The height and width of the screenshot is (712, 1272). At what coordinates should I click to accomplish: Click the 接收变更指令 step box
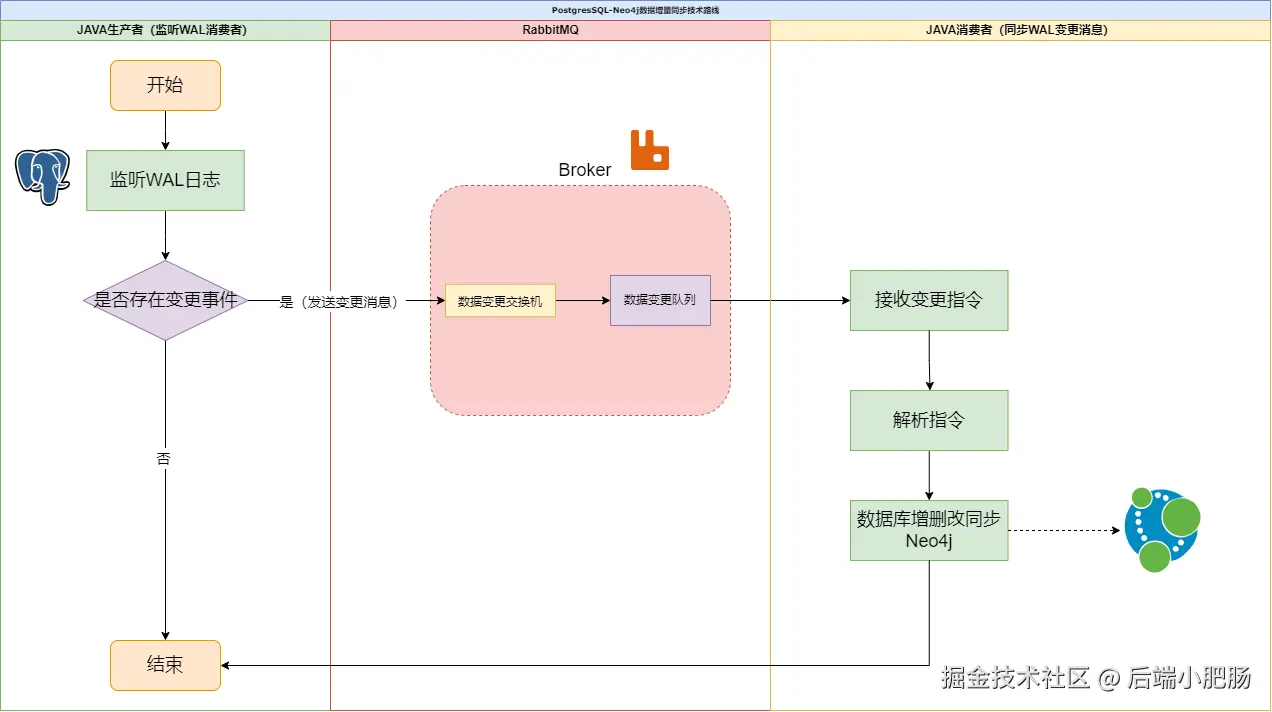click(x=928, y=300)
